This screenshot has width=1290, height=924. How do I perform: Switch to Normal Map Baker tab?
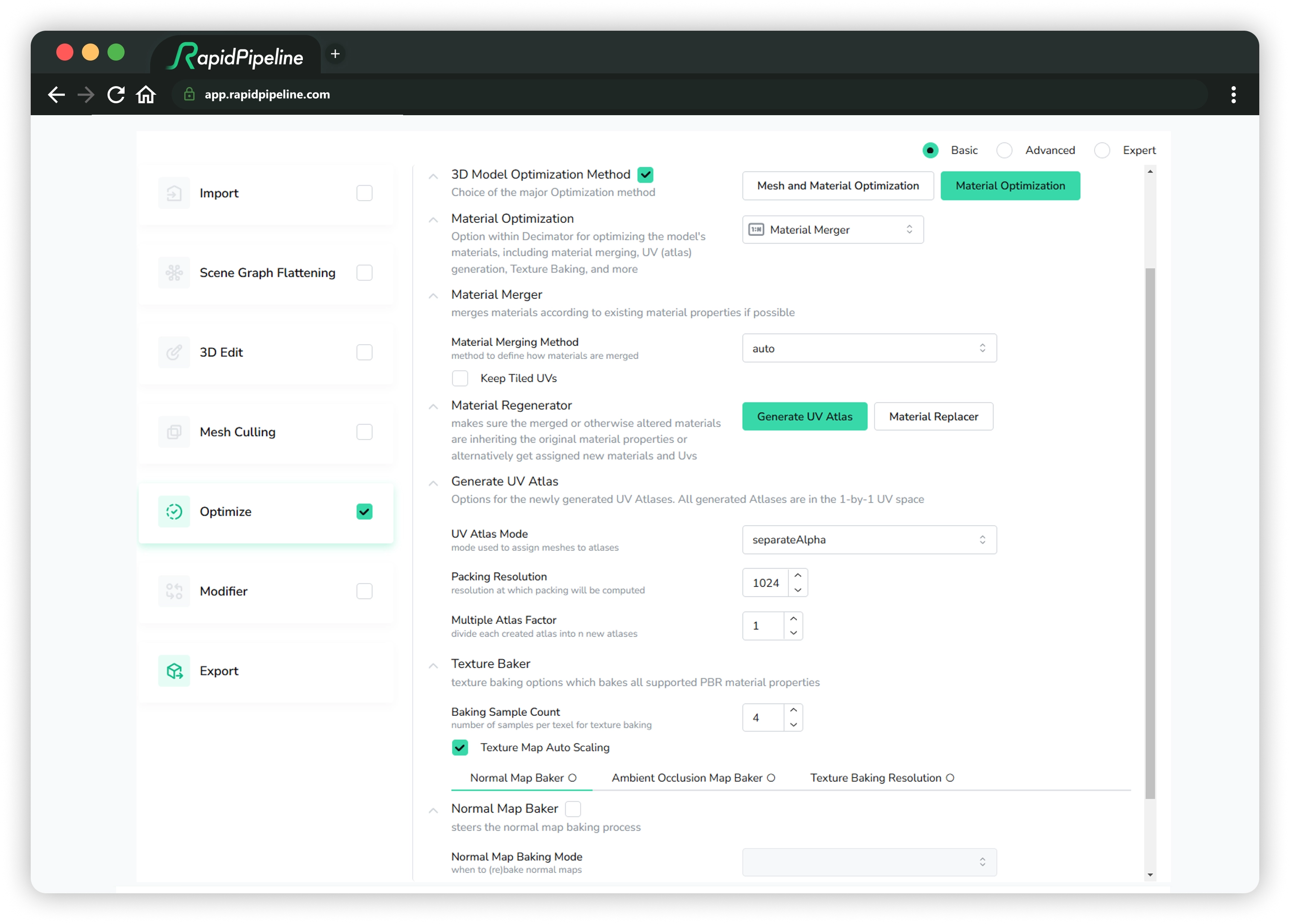point(523,778)
